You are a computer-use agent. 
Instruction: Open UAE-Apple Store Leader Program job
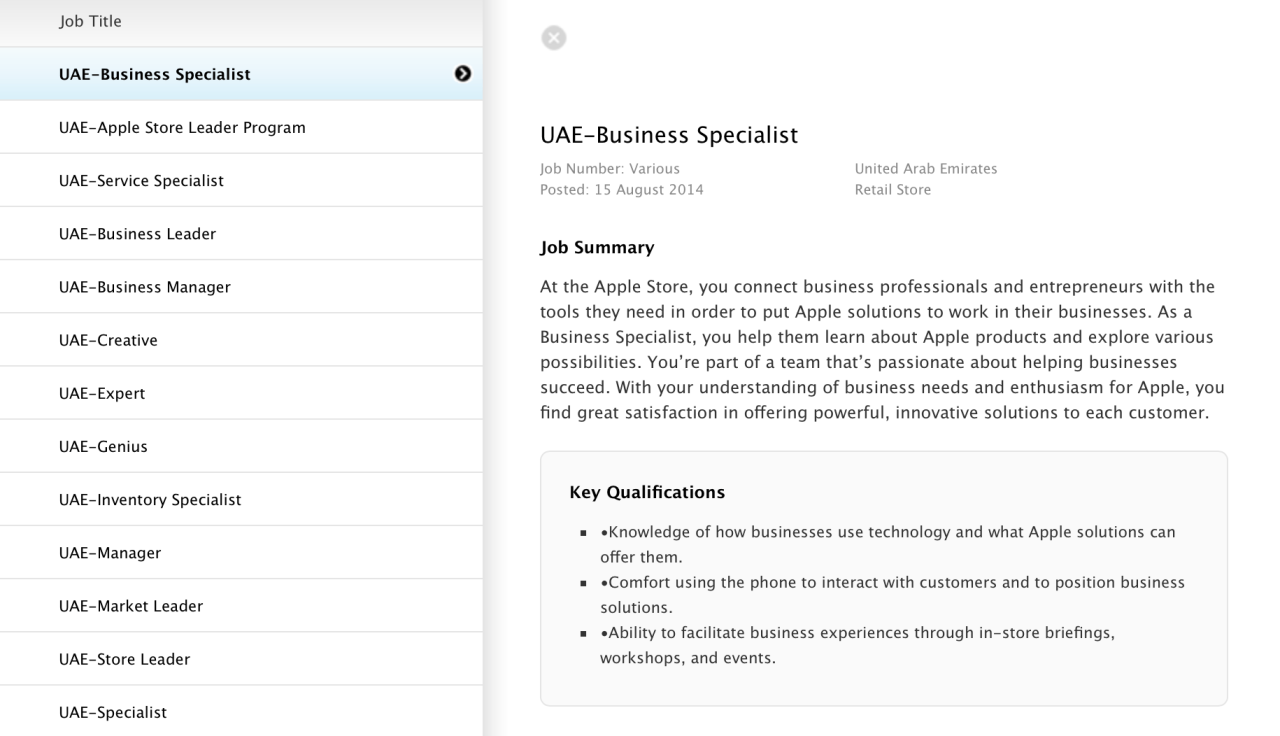182,127
